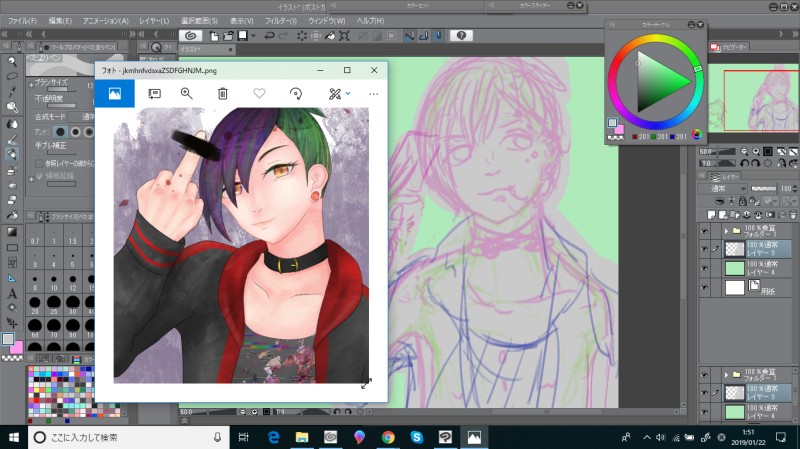Enable 参照レイヤーの線から checkbox
Screen dimensions: 800x449
(x=39, y=163)
